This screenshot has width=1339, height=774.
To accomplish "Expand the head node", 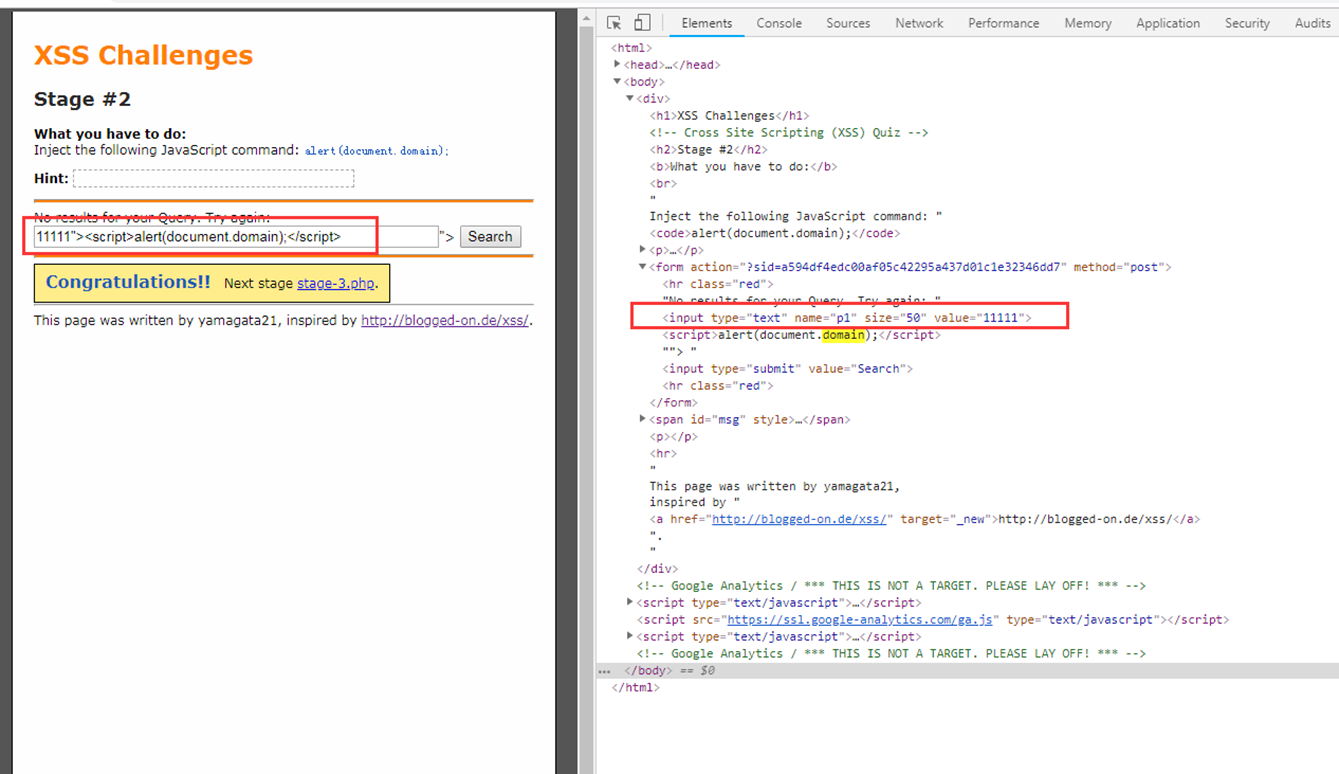I will (619, 65).
